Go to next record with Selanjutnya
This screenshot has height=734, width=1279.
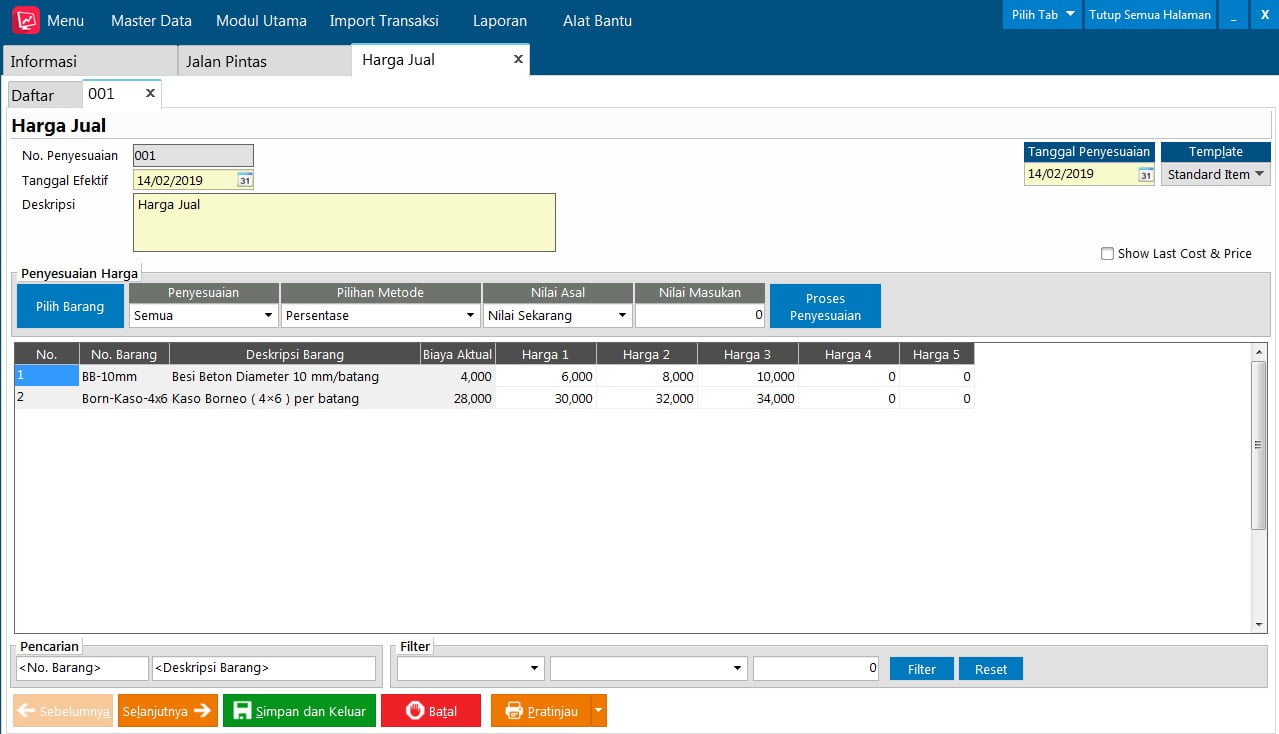click(167, 711)
